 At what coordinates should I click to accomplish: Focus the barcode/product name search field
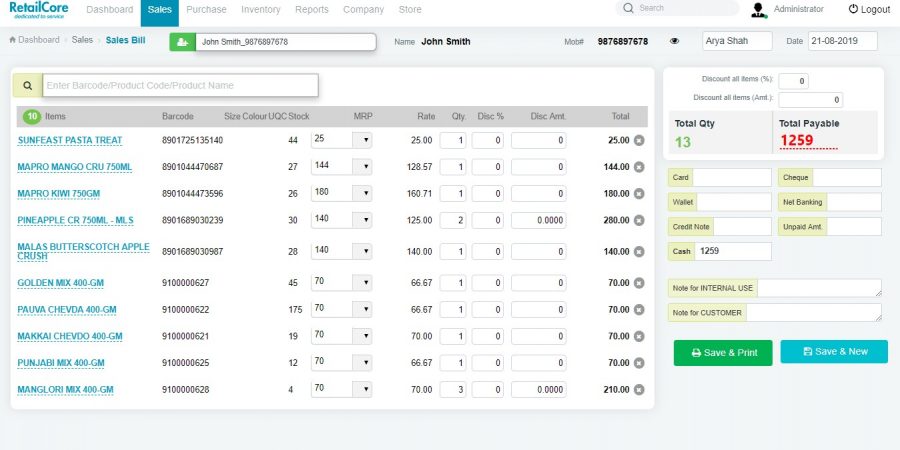tap(180, 86)
